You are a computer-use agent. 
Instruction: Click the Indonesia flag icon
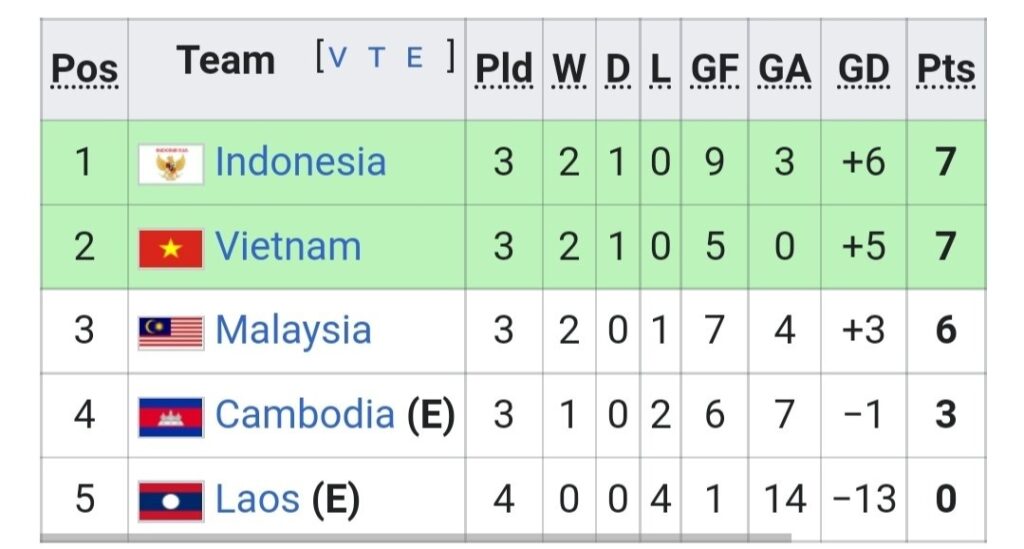[171, 163]
